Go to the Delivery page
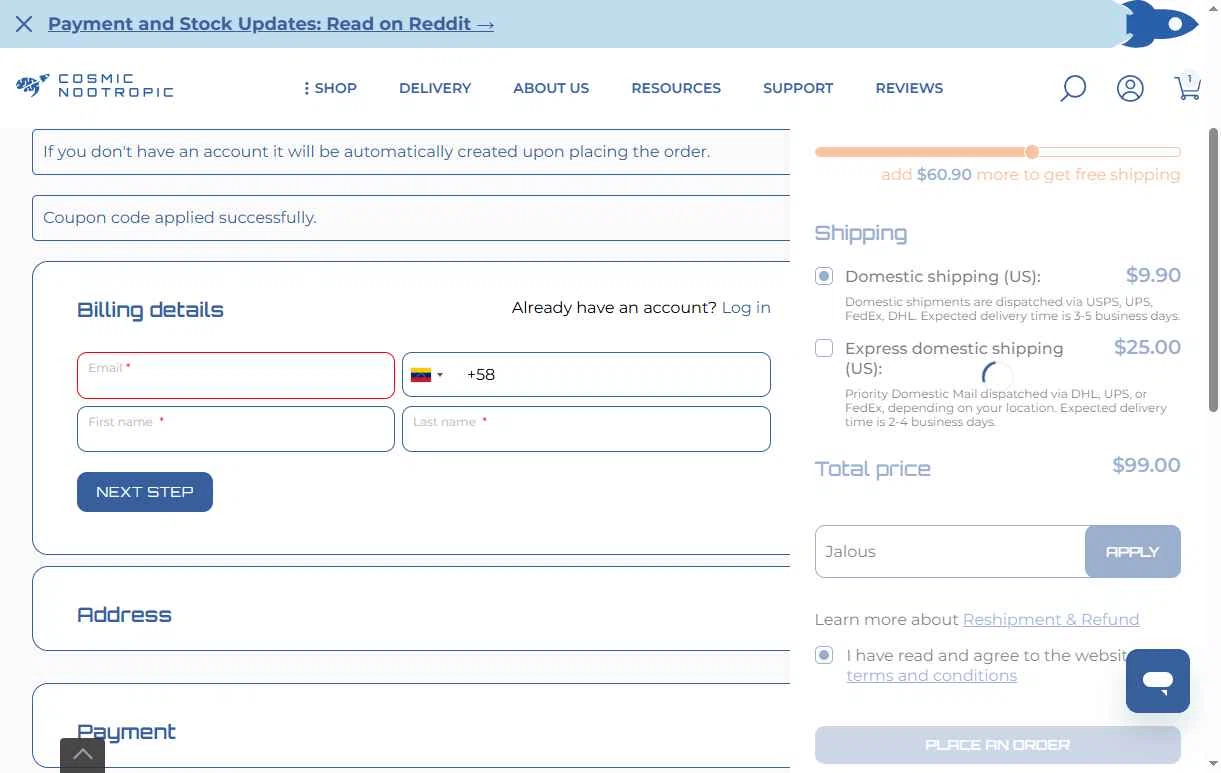 pos(435,88)
